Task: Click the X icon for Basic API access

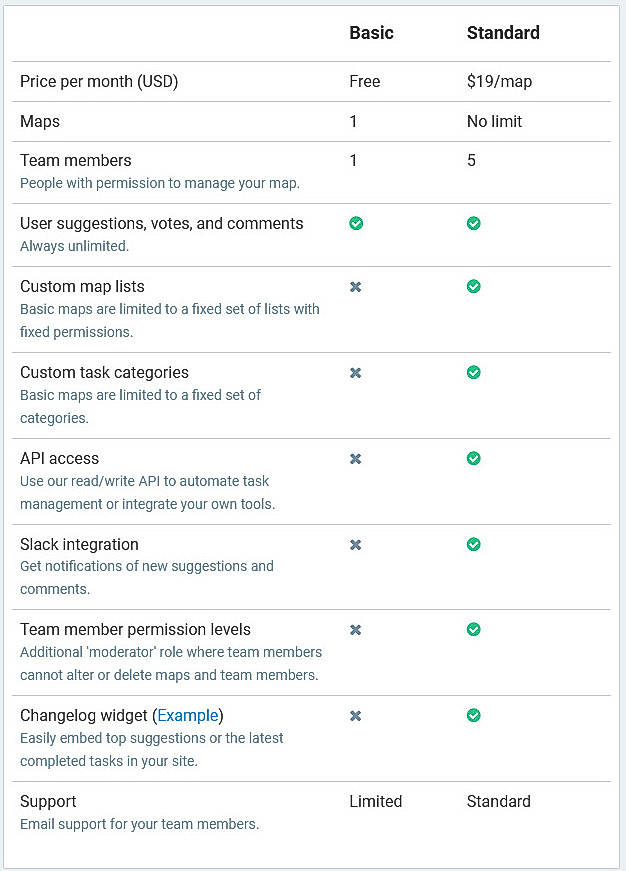Action: 355,458
